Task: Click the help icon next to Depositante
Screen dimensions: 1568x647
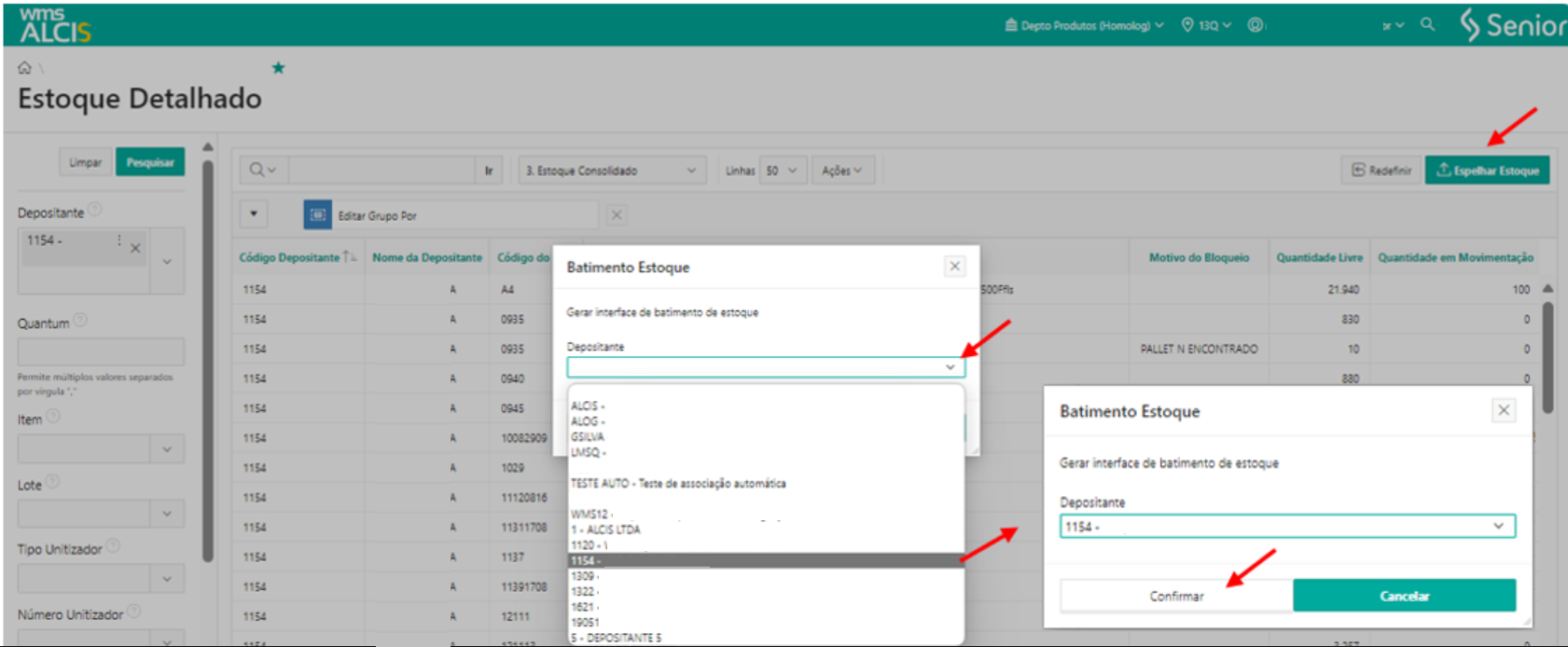Action: pos(94,210)
